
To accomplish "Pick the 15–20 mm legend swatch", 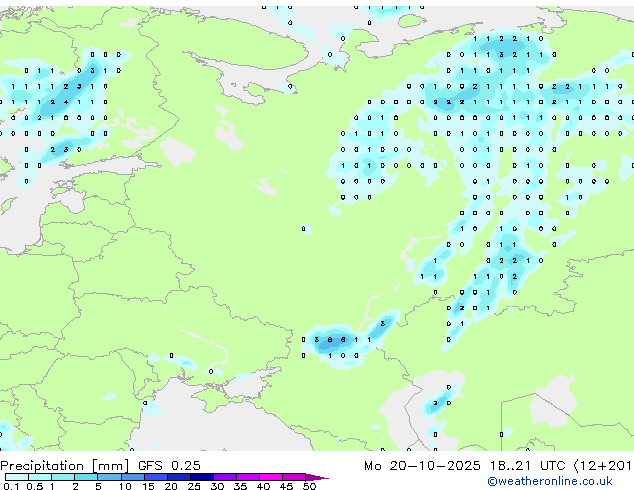I will tap(156, 477).
